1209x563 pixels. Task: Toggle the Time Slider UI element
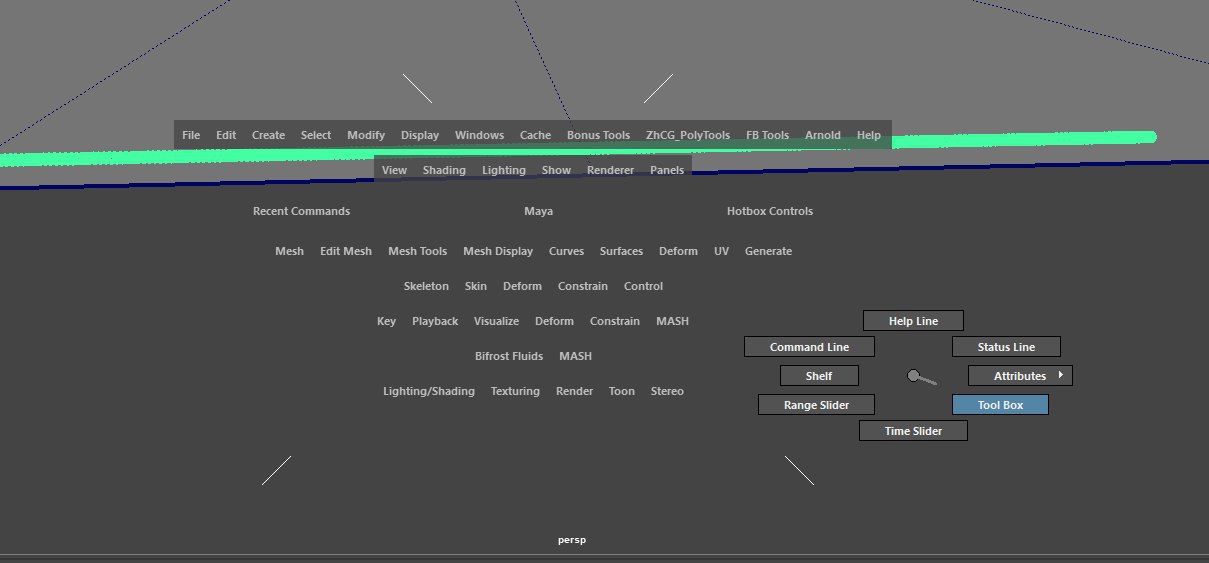[913, 431]
